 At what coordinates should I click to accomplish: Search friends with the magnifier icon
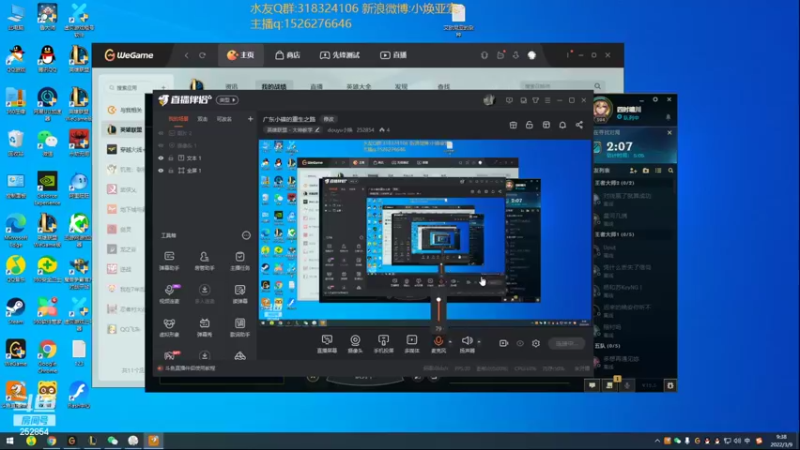point(670,170)
